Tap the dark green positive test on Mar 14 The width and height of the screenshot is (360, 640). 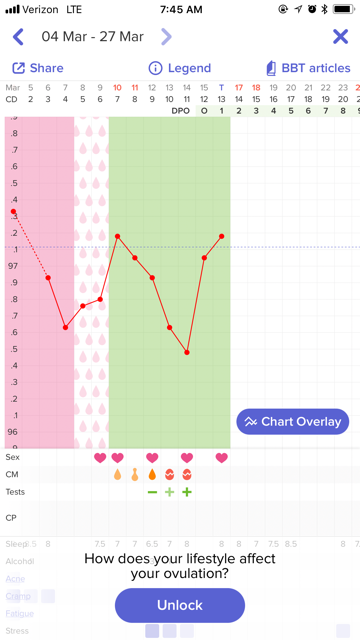pos(187,492)
